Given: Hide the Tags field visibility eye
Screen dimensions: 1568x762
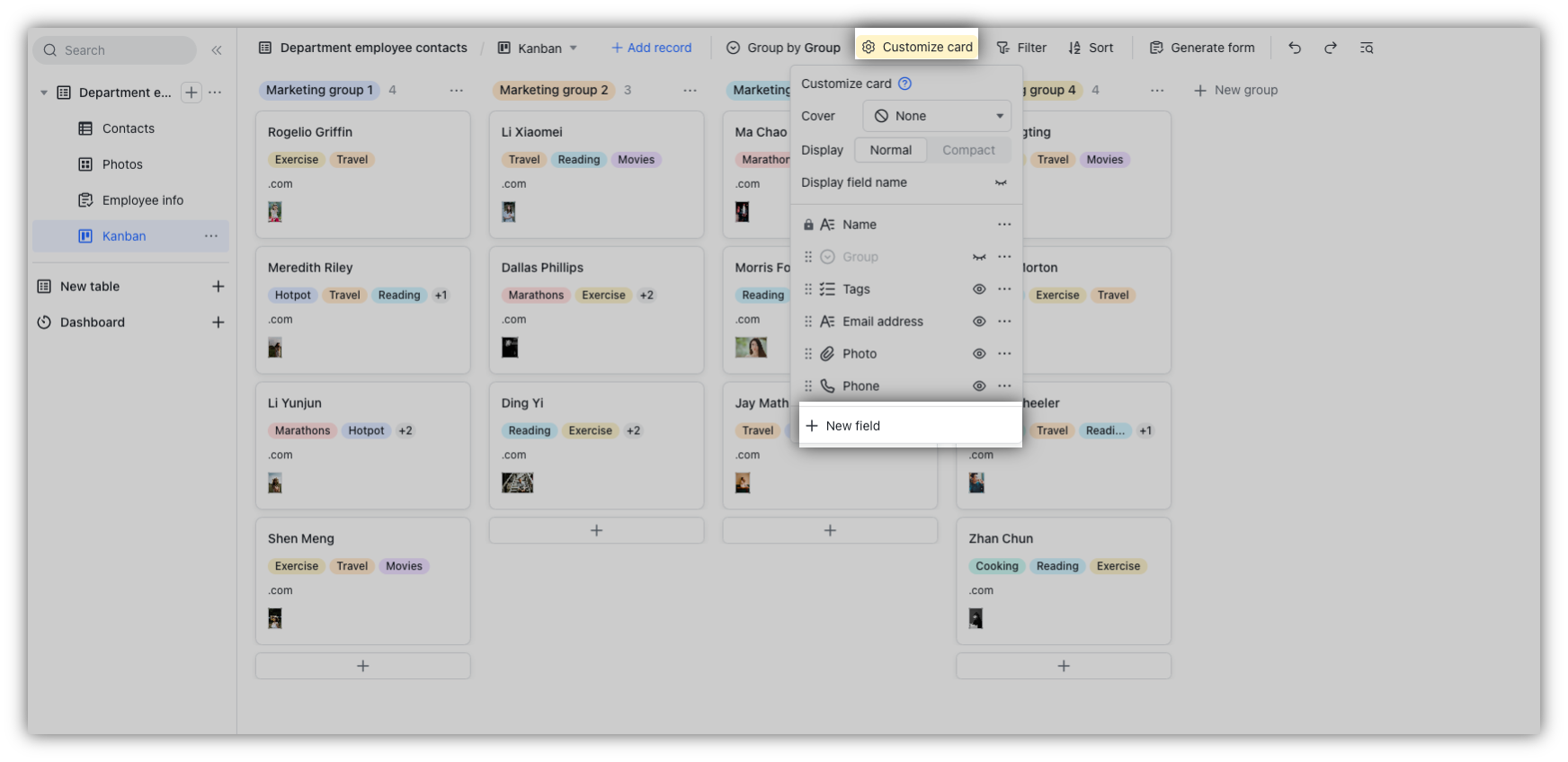Looking at the screenshot, I should pos(979,289).
